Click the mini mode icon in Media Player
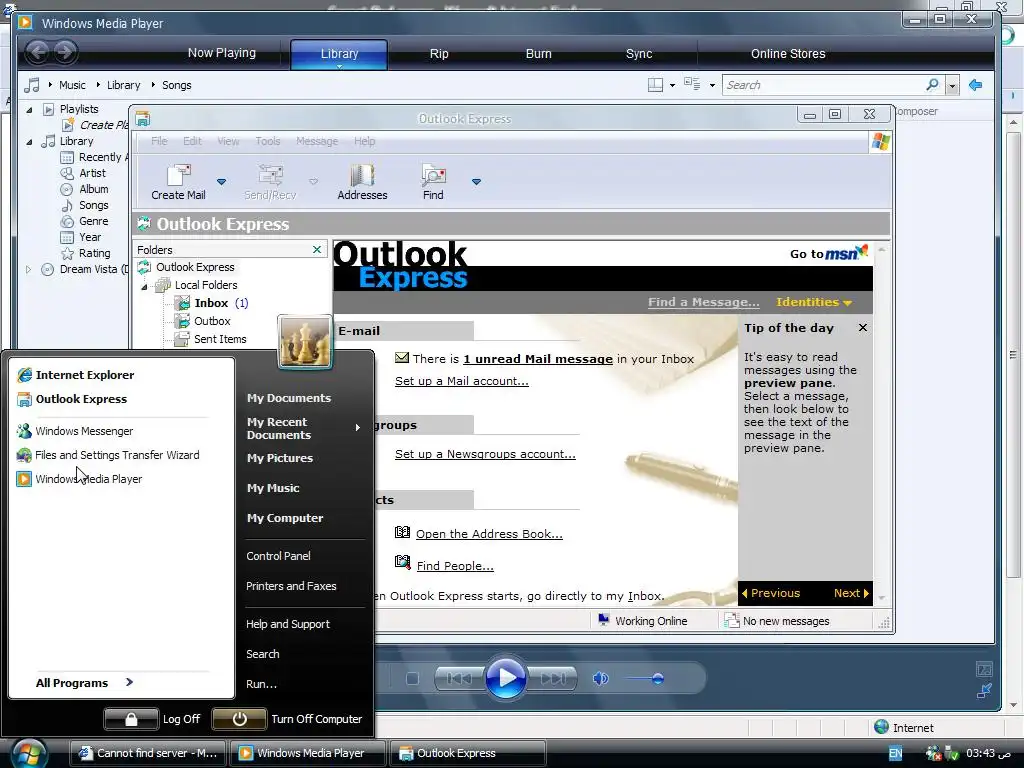 point(984,690)
